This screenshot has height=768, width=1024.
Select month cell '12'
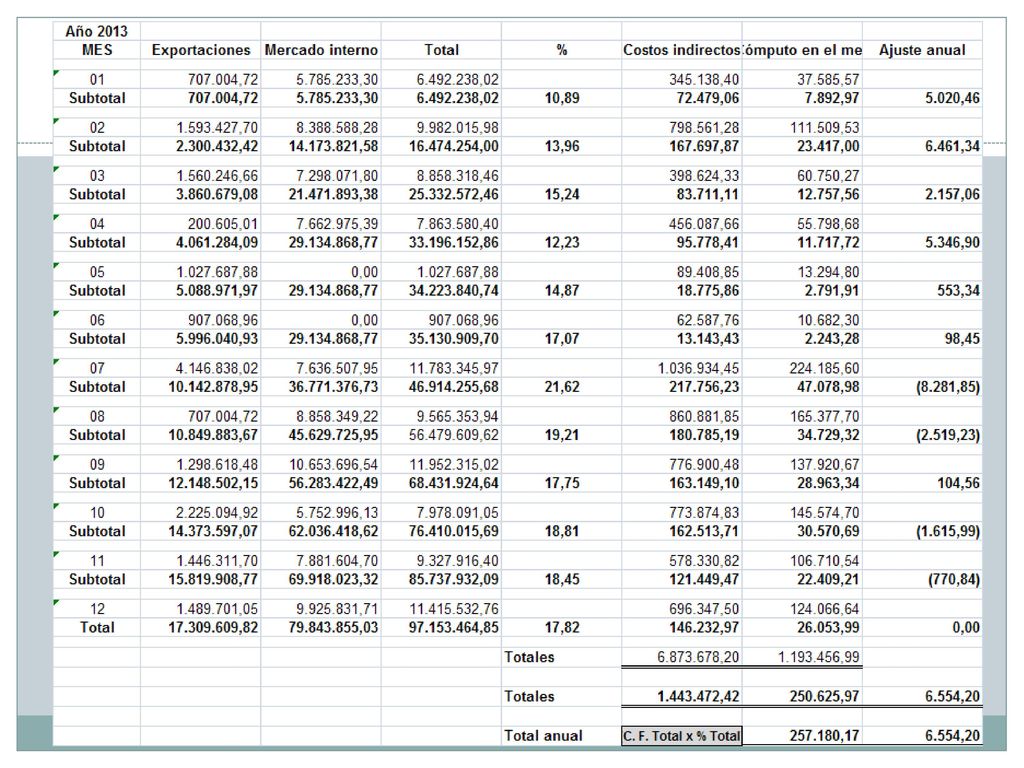[97, 609]
